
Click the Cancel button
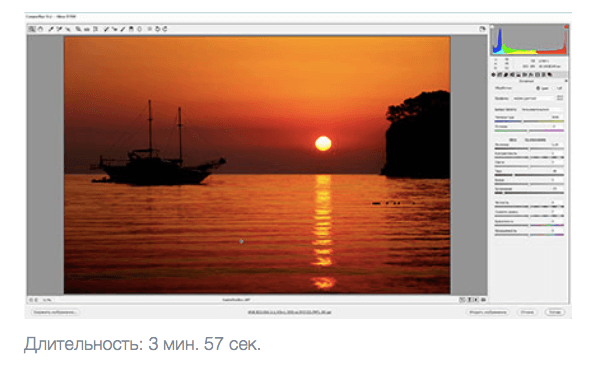pyautogui.click(x=527, y=312)
